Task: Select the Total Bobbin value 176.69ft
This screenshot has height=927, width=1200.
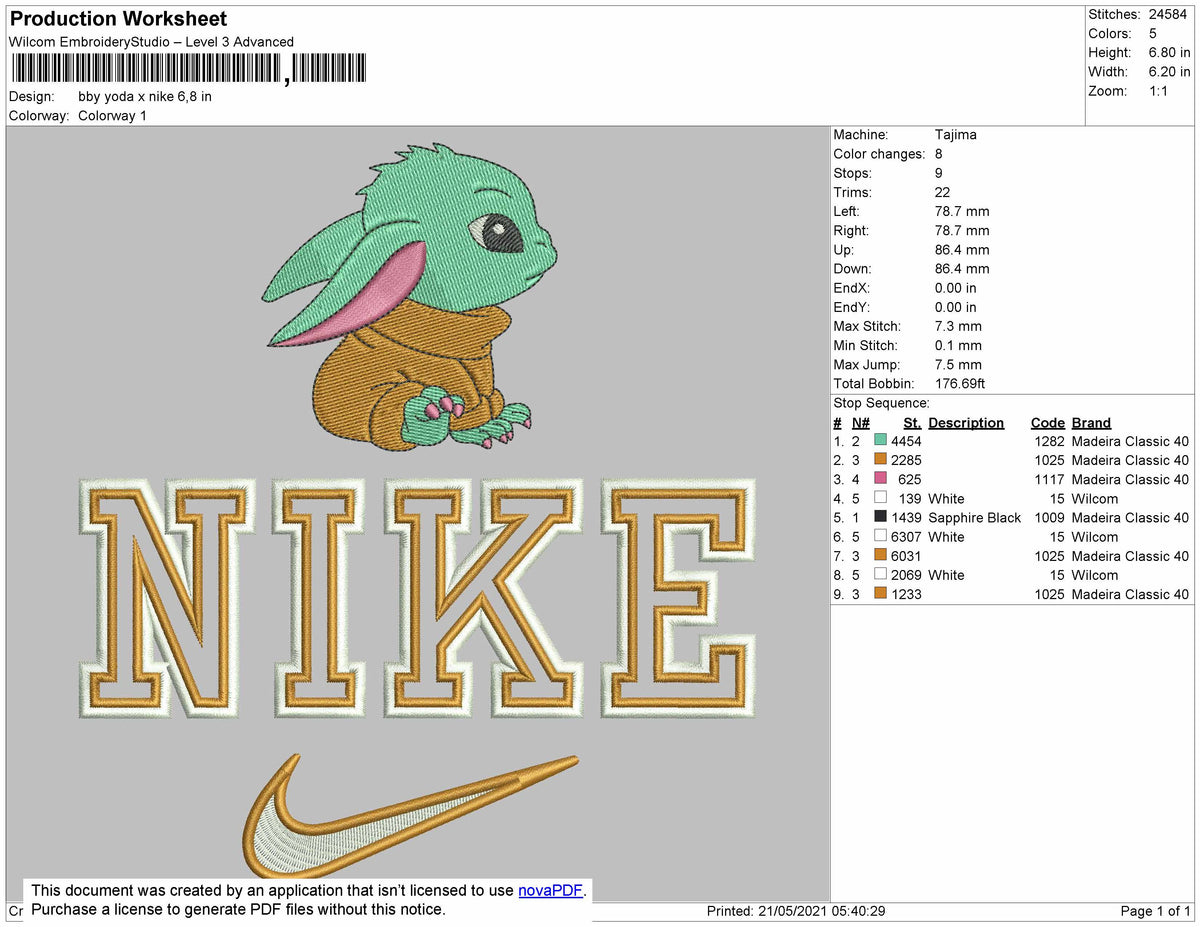Action: [x=960, y=384]
